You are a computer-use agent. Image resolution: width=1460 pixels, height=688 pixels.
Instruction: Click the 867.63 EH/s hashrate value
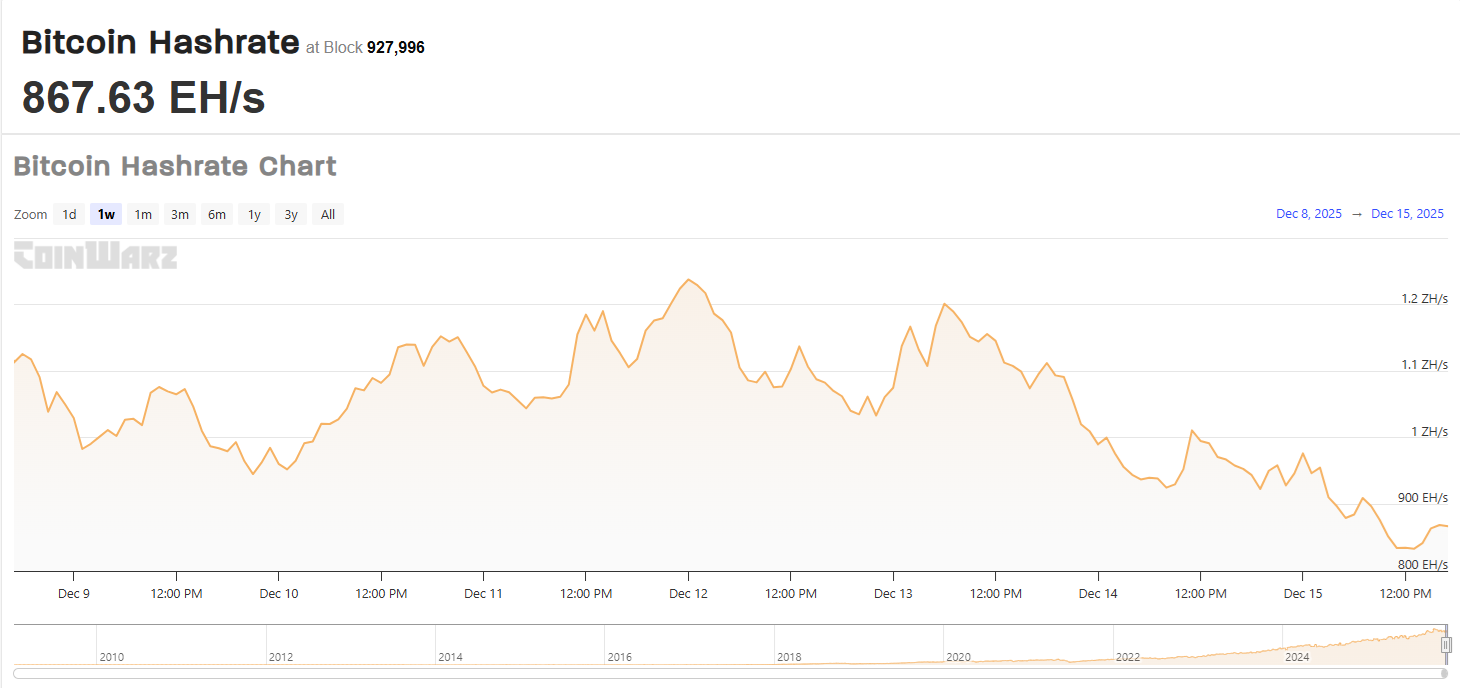[x=145, y=98]
